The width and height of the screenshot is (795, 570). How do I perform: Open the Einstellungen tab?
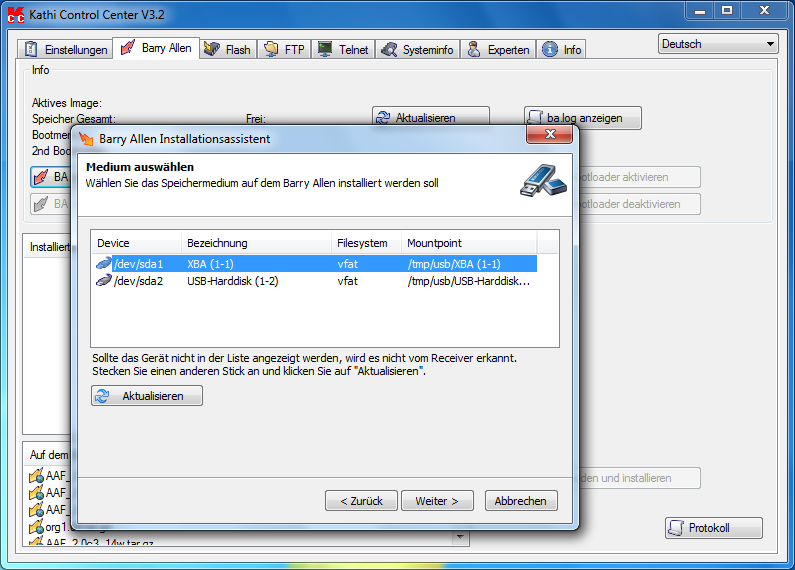tap(65, 49)
